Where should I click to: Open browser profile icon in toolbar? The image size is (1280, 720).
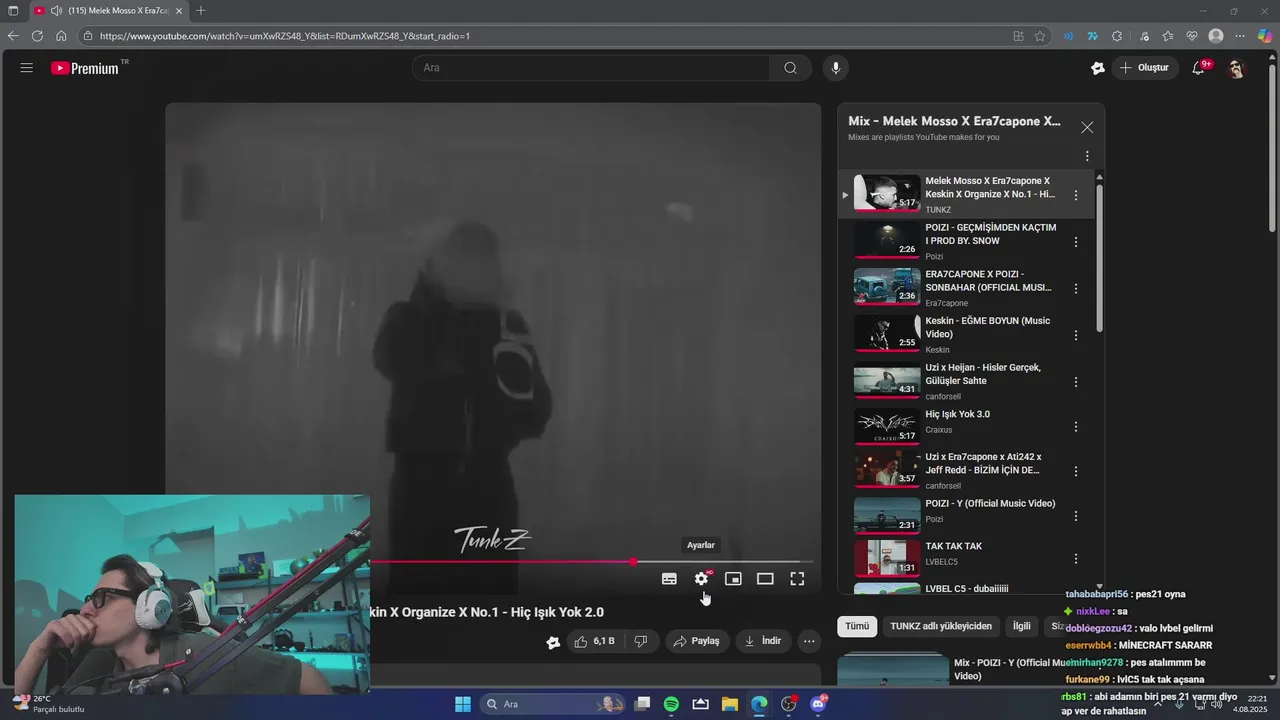[x=1216, y=36]
